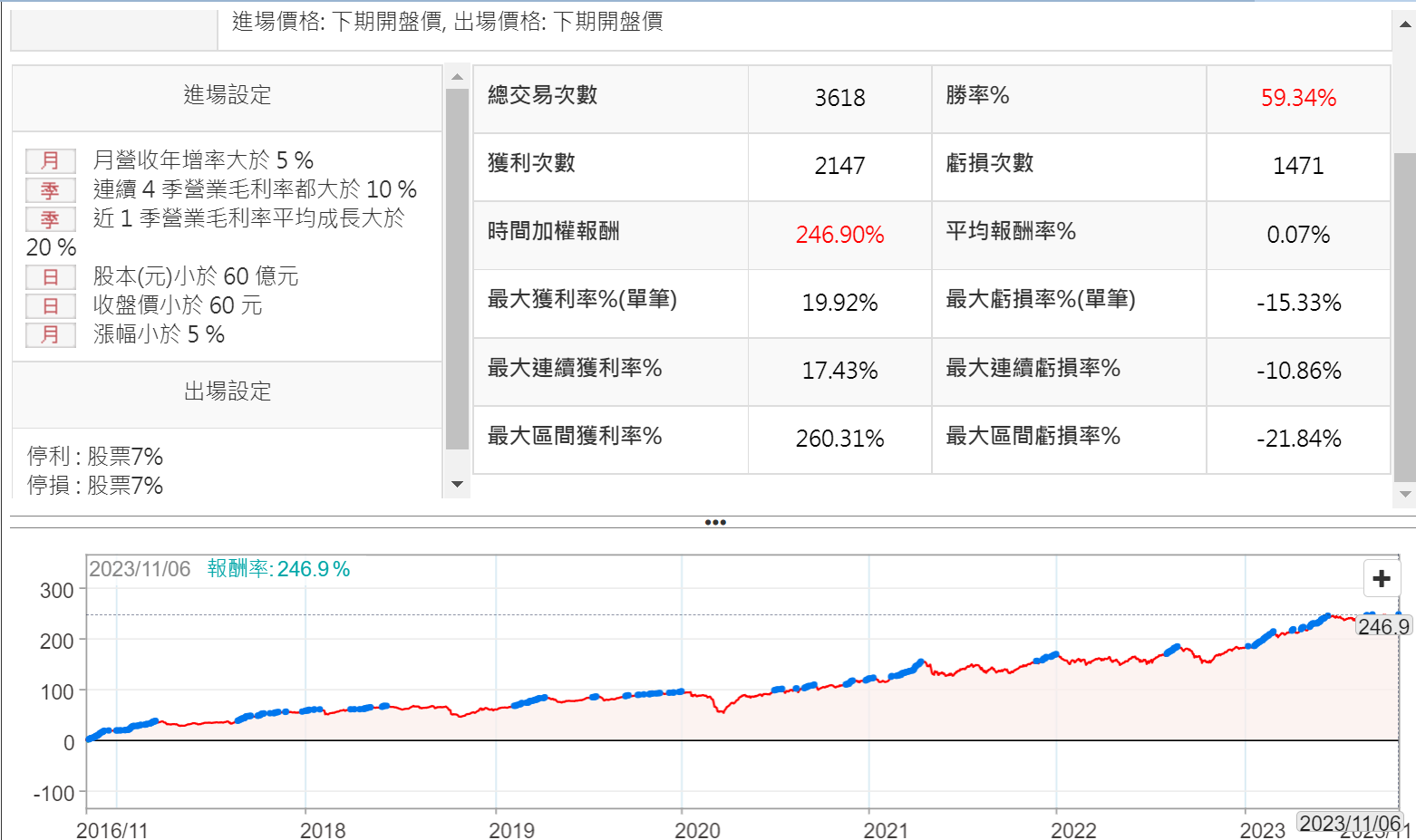Click the 停利 : 股票7% exit condition

pos(95,456)
